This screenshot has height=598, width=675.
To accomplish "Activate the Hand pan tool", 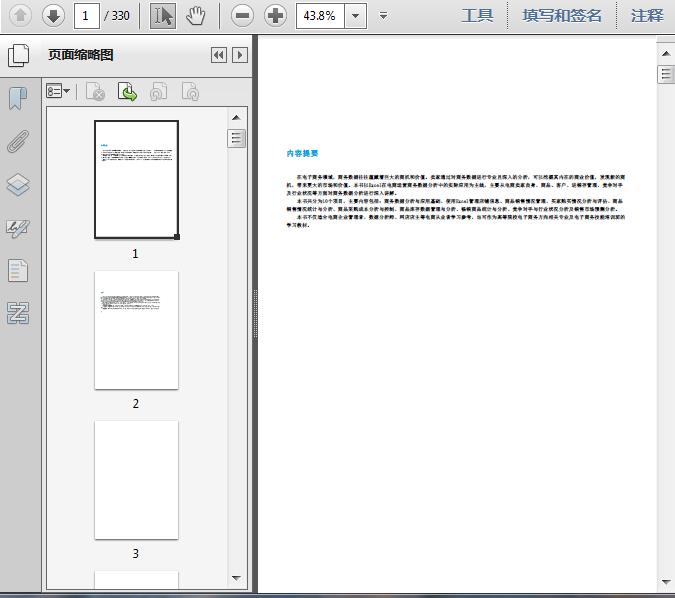I will [x=196, y=16].
